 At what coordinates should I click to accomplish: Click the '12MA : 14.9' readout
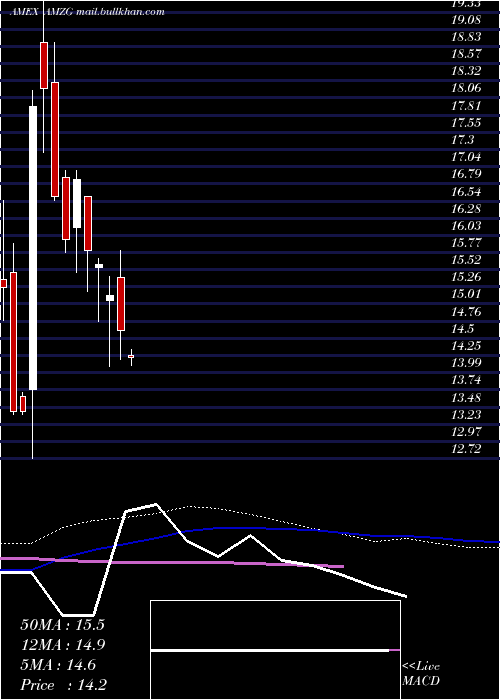[x=62, y=645]
